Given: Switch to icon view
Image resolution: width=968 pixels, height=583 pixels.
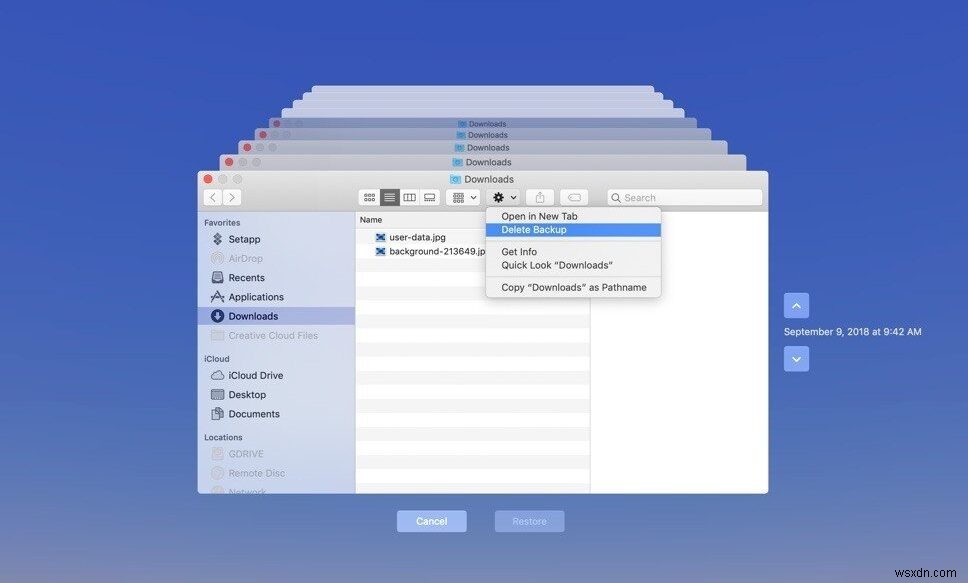Looking at the screenshot, I should [x=368, y=197].
